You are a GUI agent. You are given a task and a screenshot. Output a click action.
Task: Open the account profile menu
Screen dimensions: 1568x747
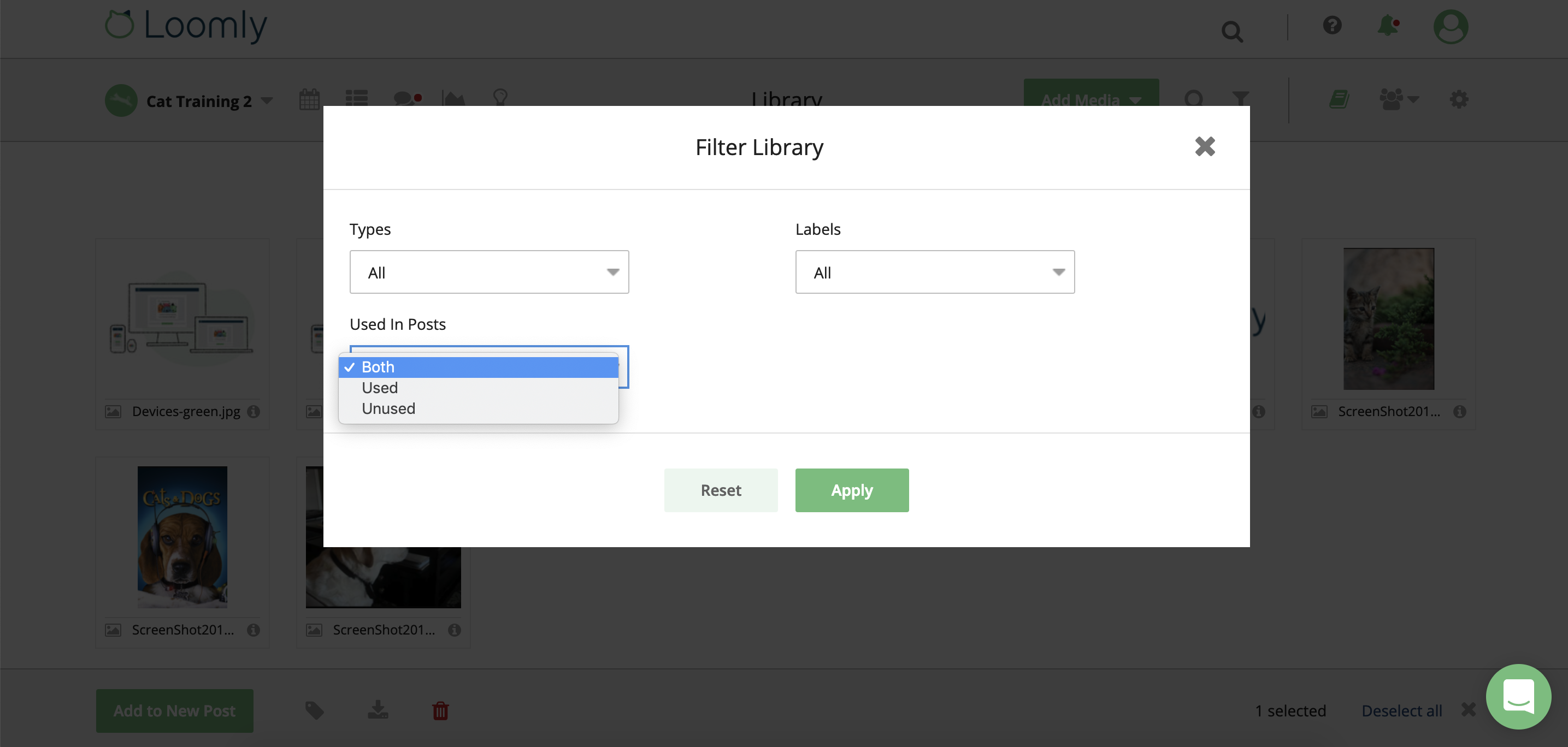click(1450, 27)
